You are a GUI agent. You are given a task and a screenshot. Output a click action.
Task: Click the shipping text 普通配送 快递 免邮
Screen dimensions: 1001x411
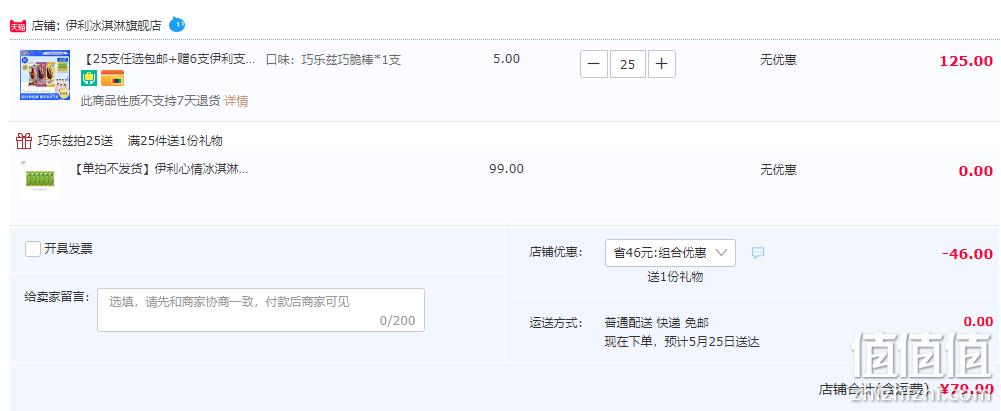(x=656, y=323)
